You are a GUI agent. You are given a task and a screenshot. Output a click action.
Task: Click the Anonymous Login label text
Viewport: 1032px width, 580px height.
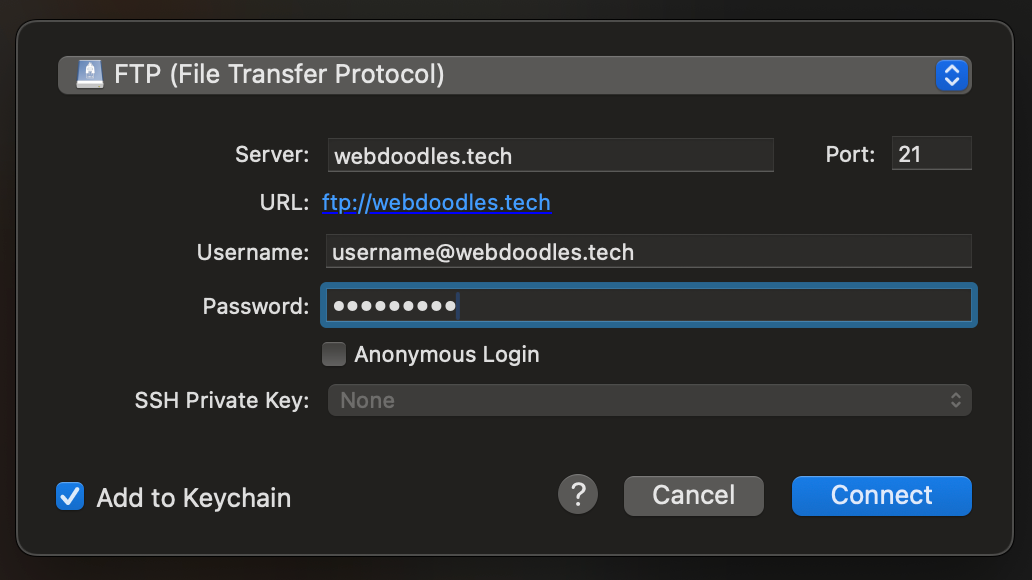[x=446, y=354]
